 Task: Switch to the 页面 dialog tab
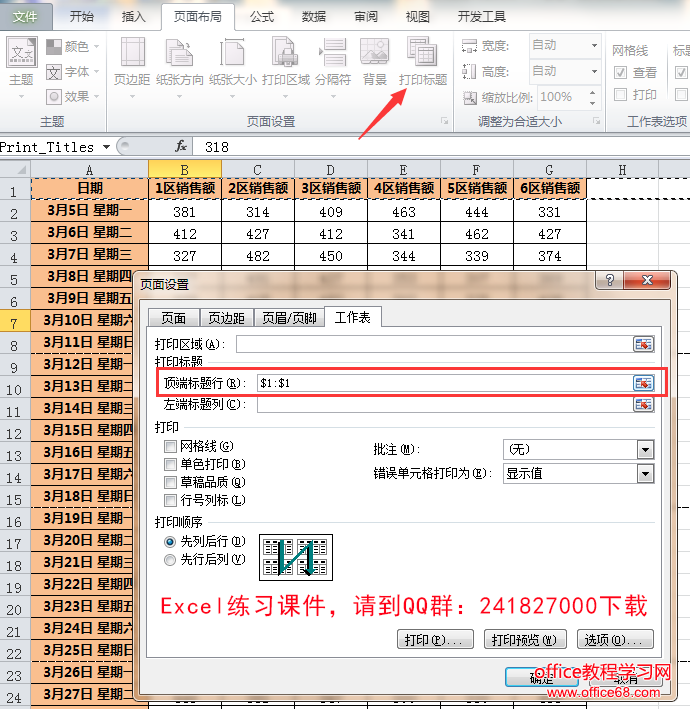tap(174, 318)
